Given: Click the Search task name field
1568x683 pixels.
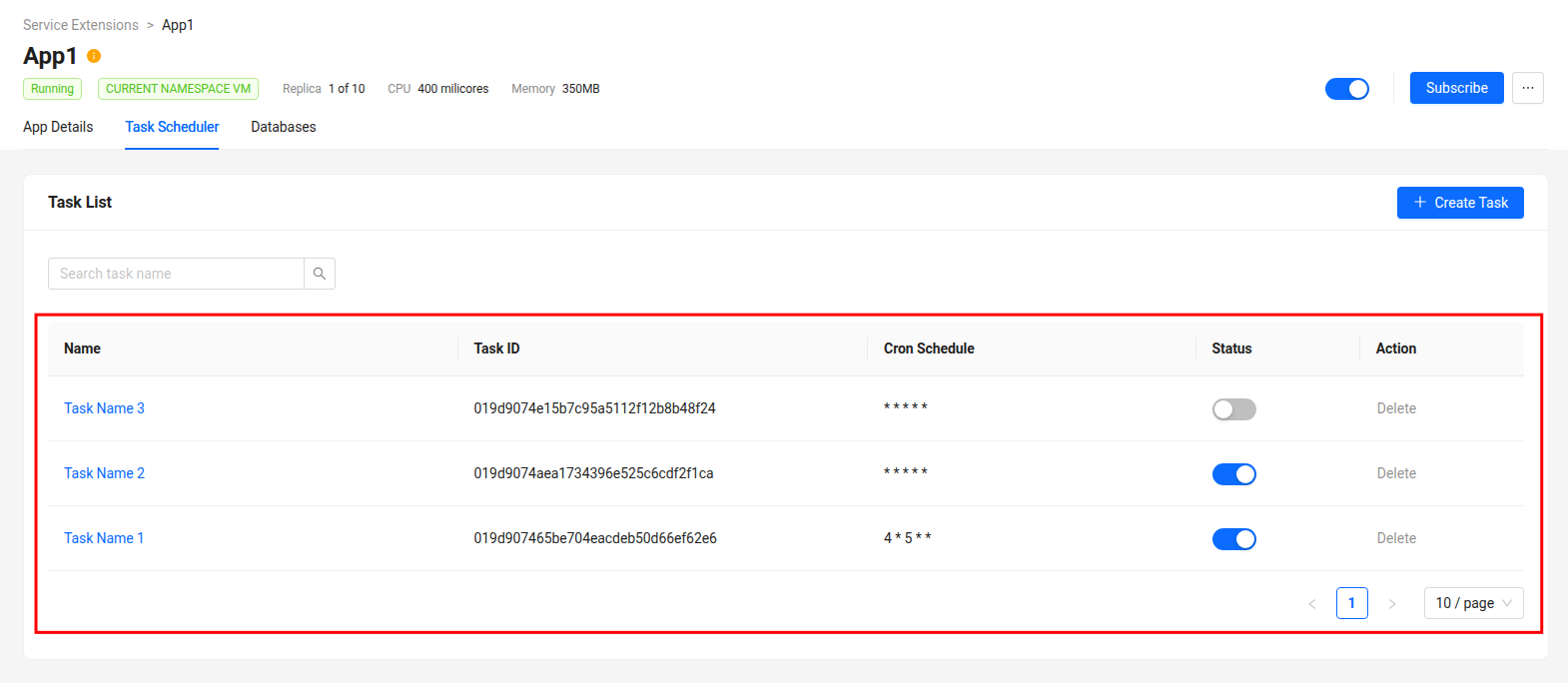Looking at the screenshot, I should [x=176, y=274].
